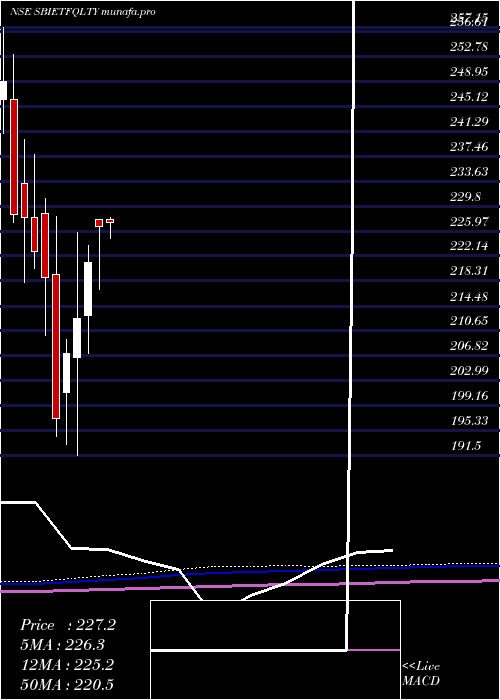Click the tallest red candle reaching 197
The image size is (500, 700).
56,346
